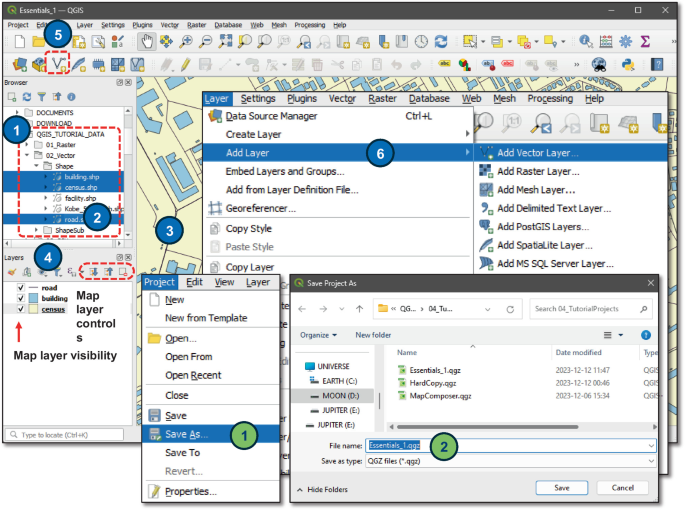Click the Save button in dialog
The image size is (685, 510).
[562, 487]
